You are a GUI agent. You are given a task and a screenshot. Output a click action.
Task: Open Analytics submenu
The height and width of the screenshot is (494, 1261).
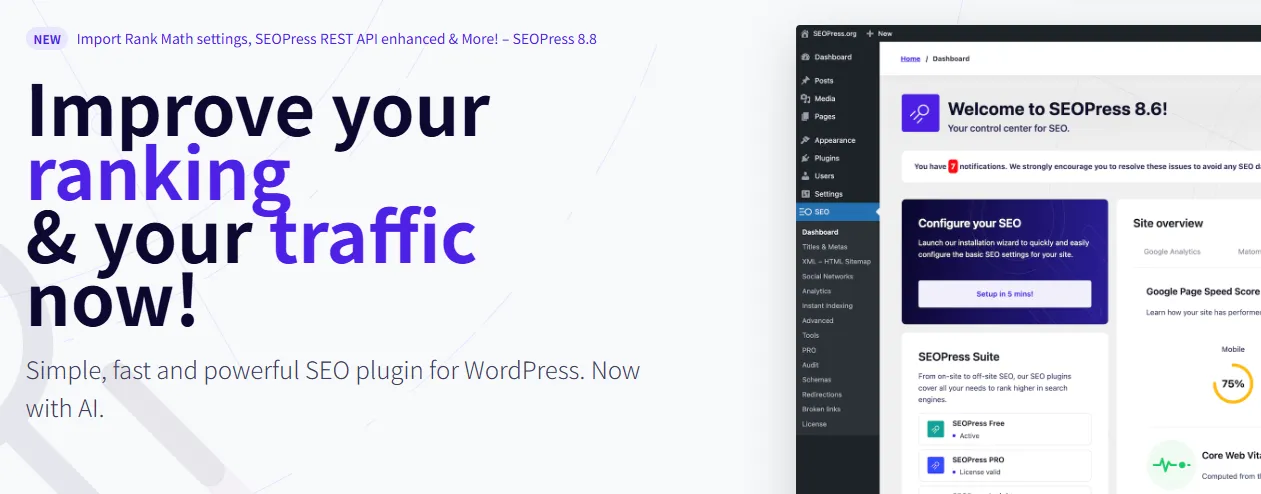(x=816, y=291)
